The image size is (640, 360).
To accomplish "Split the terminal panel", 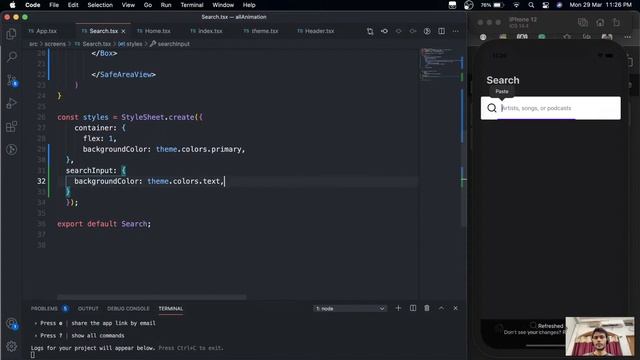I will pyautogui.click(x=413, y=308).
